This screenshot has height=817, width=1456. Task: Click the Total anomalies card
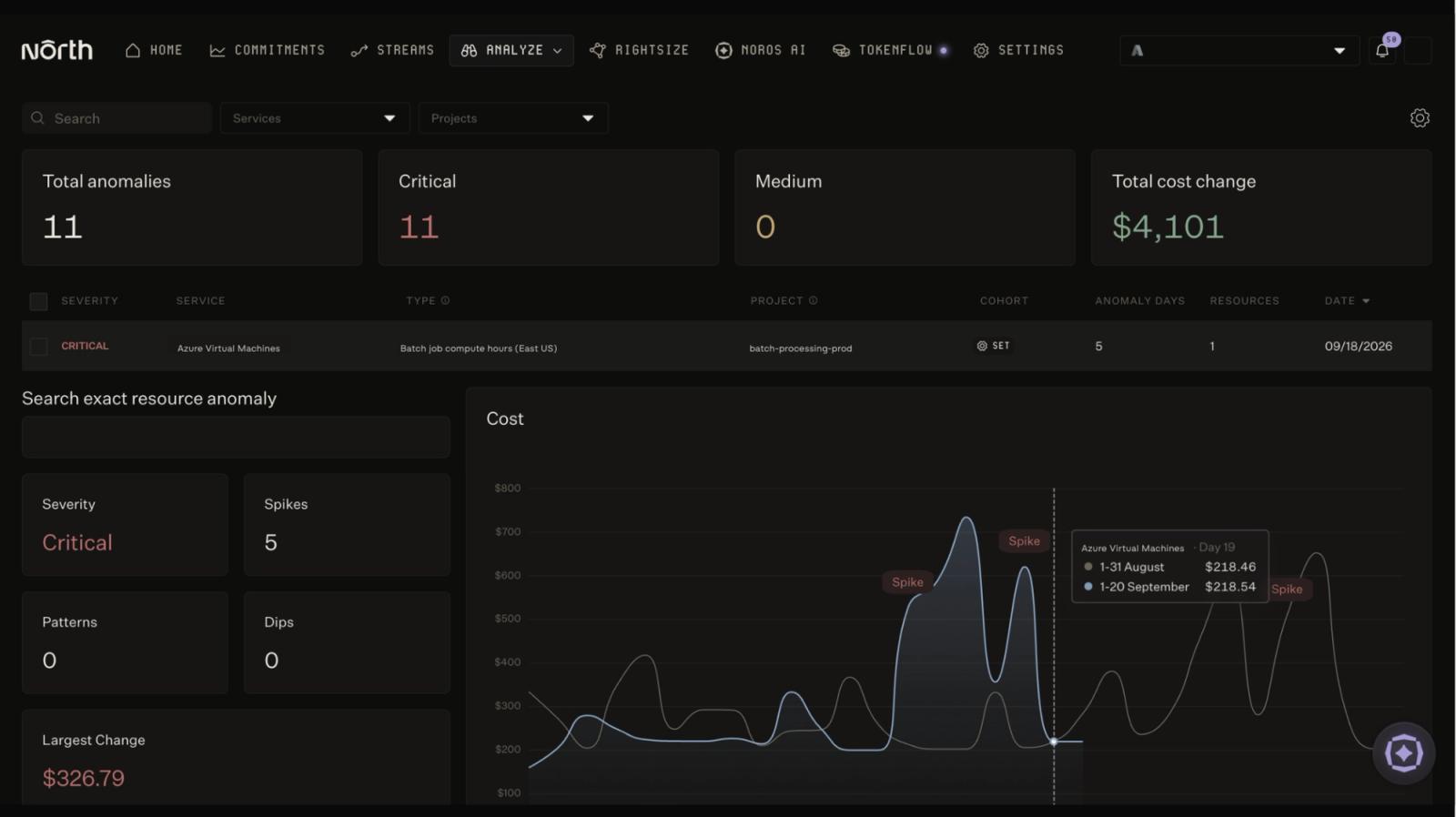[192, 207]
